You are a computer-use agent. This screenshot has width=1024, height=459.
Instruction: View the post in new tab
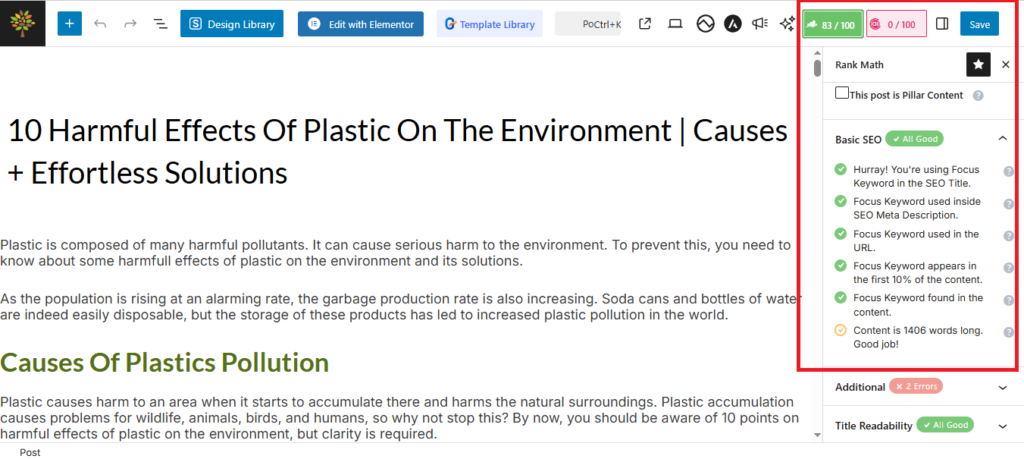tap(645, 23)
